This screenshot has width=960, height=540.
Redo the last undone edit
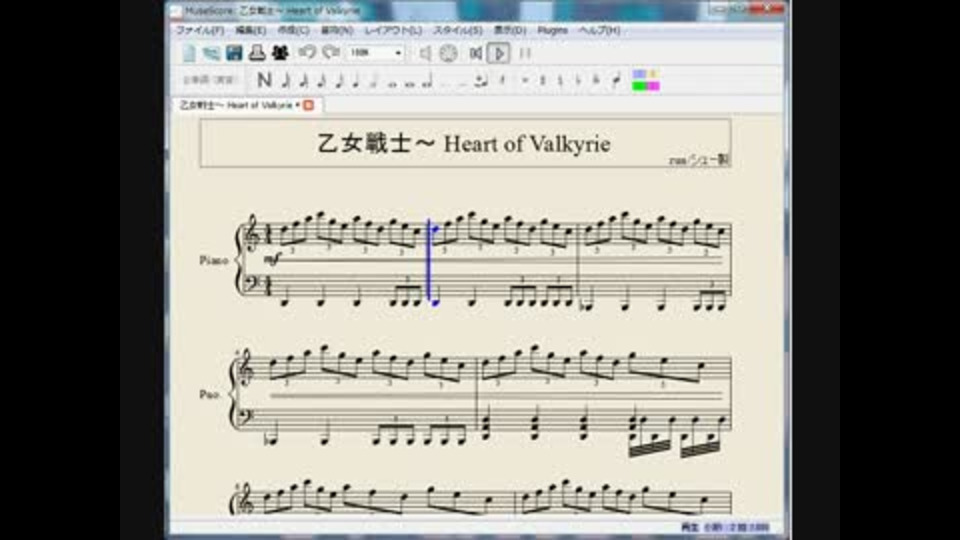[x=331, y=53]
